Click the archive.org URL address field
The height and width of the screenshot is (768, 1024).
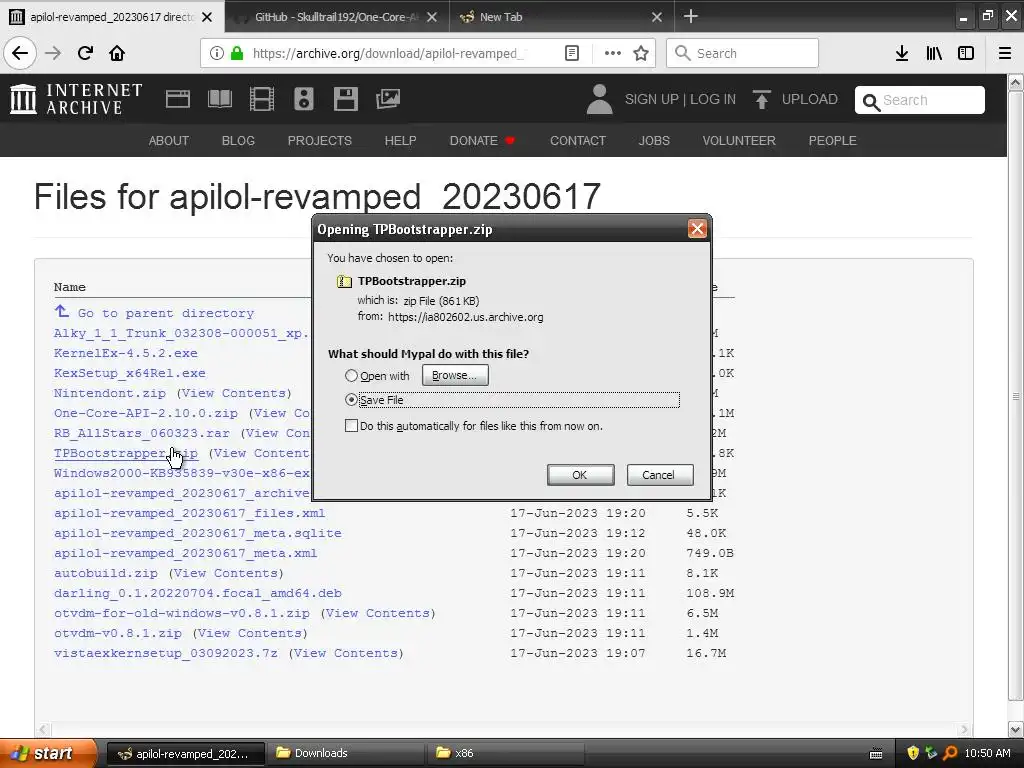pos(387,53)
